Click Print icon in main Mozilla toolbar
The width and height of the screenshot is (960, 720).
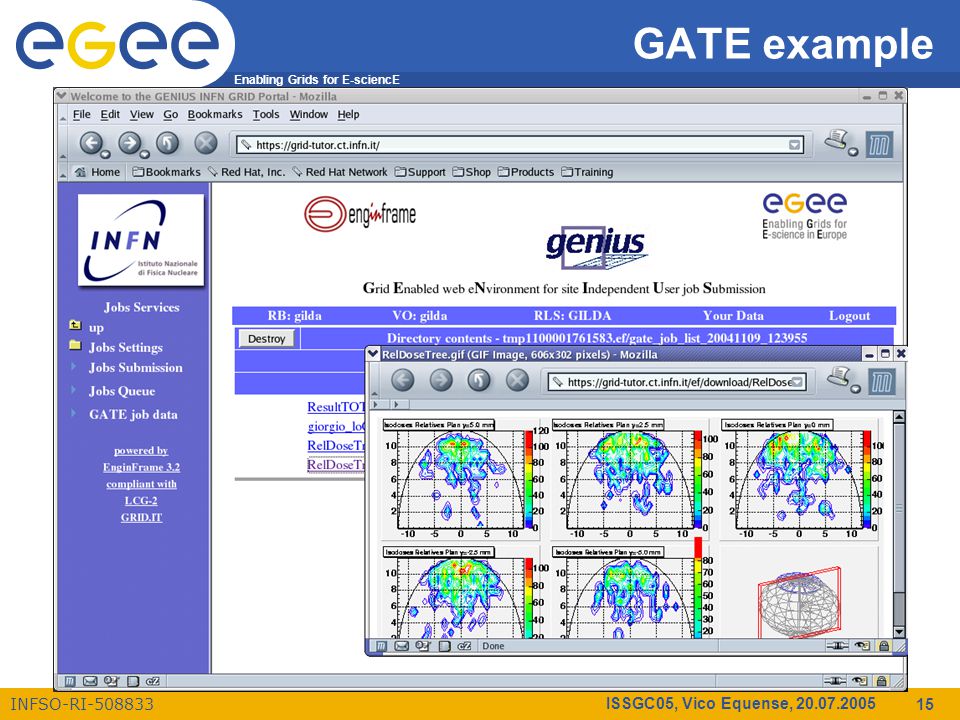coord(836,140)
